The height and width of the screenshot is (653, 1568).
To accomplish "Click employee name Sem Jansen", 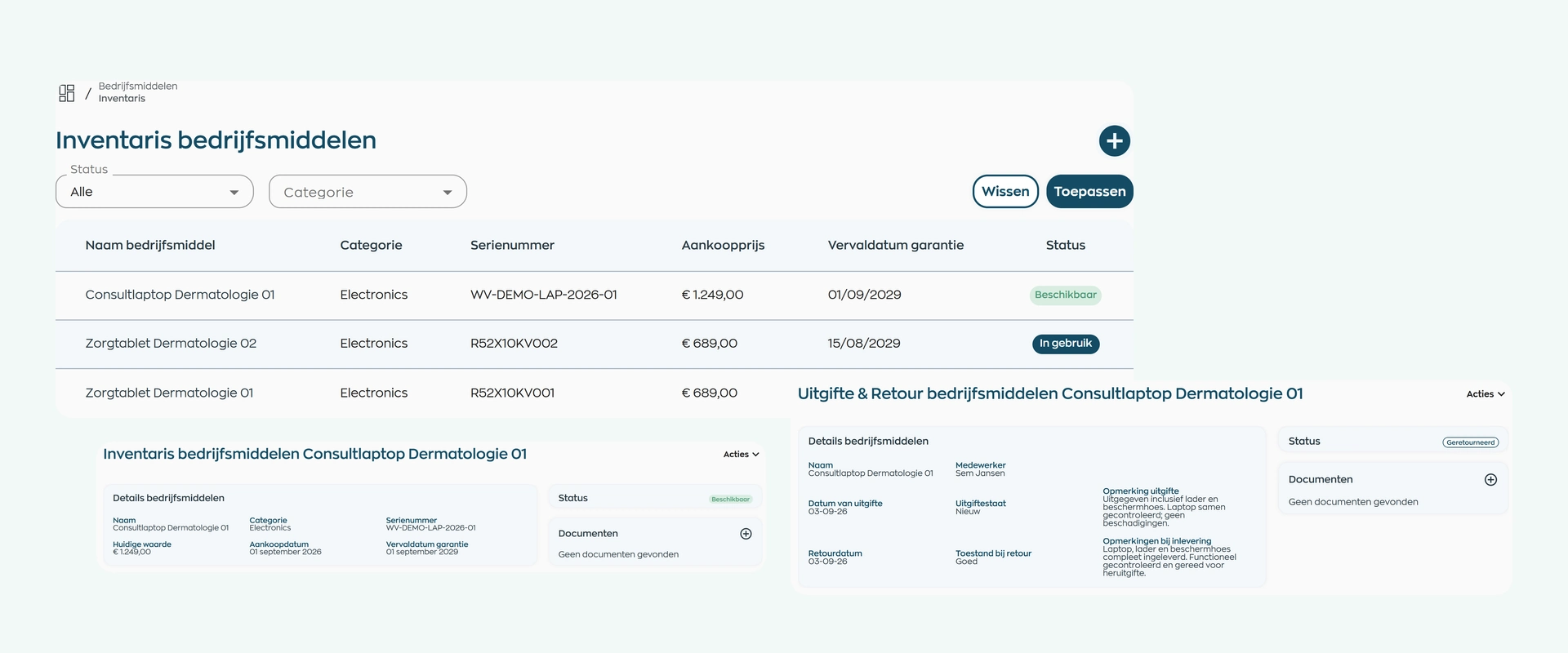I will 980,473.
